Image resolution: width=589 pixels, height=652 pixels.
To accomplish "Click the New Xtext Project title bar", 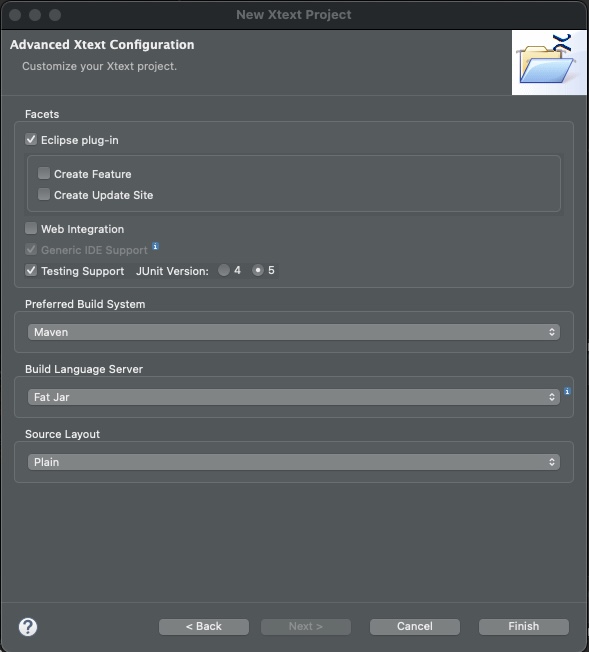I will 294,15.
